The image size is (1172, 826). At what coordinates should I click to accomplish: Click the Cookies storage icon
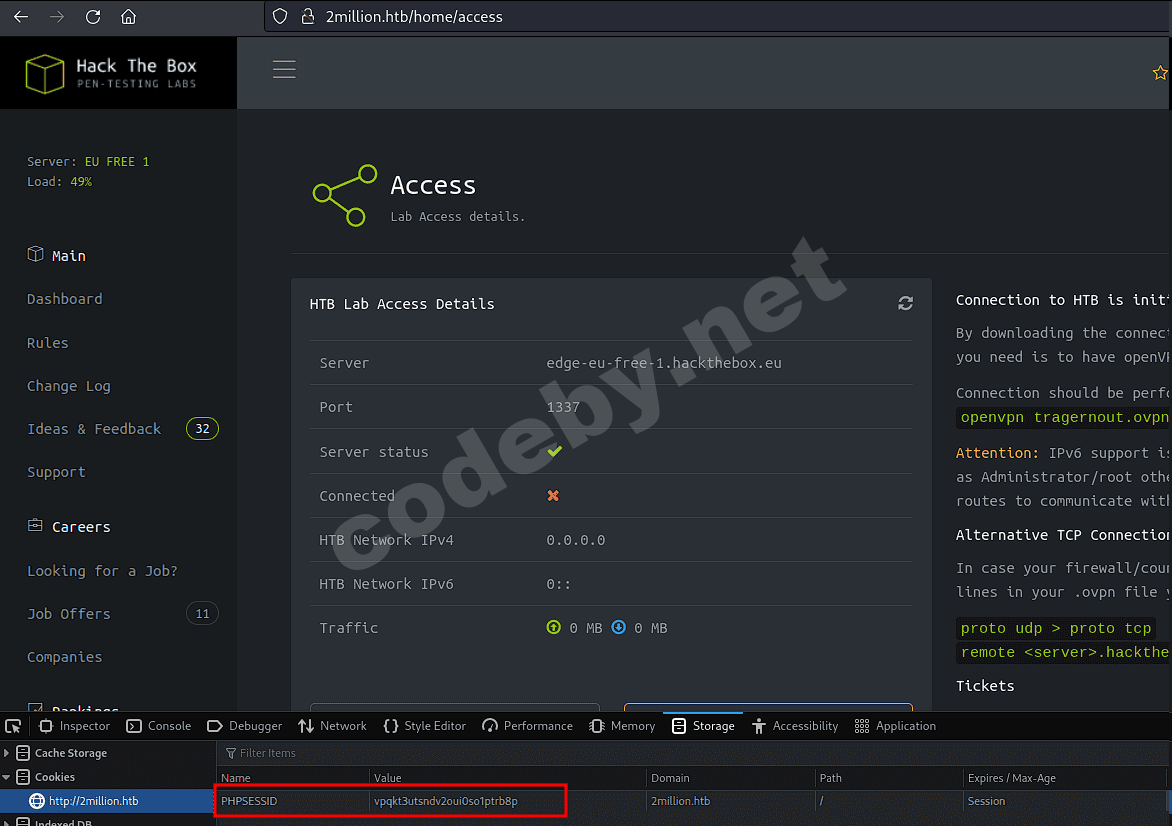(23, 777)
